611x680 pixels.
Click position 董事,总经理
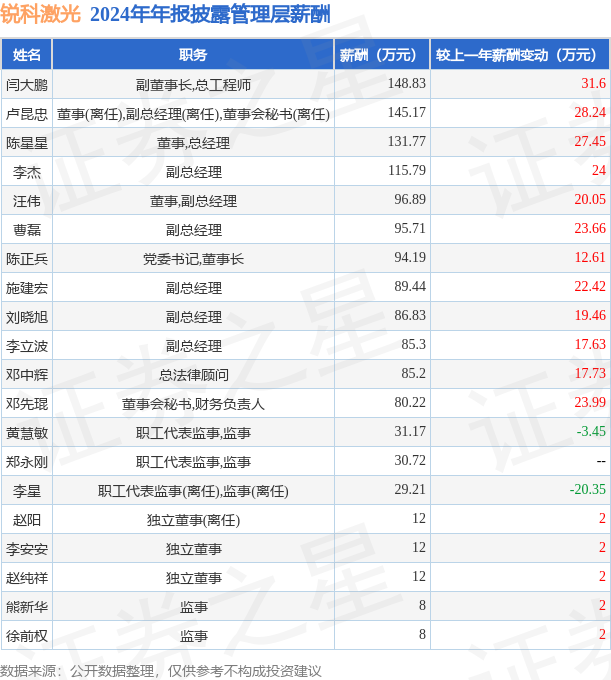pyautogui.click(x=193, y=143)
